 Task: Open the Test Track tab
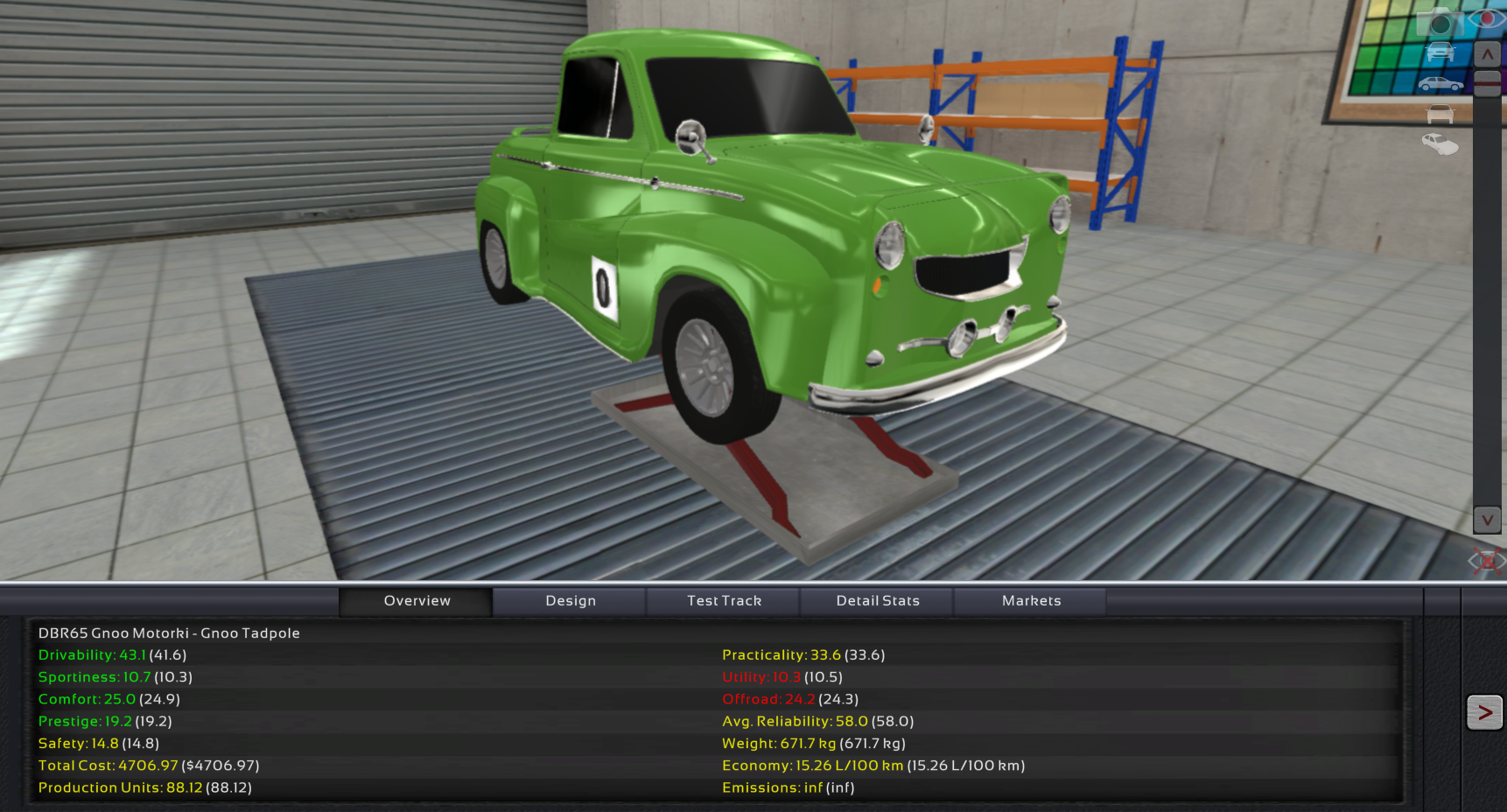[724, 601]
